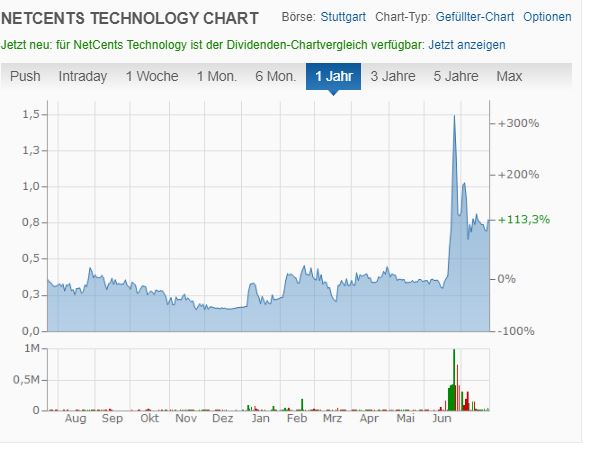Viewport: 593px width, 450px height.
Task: Click the Feb month label
Action: [297, 419]
